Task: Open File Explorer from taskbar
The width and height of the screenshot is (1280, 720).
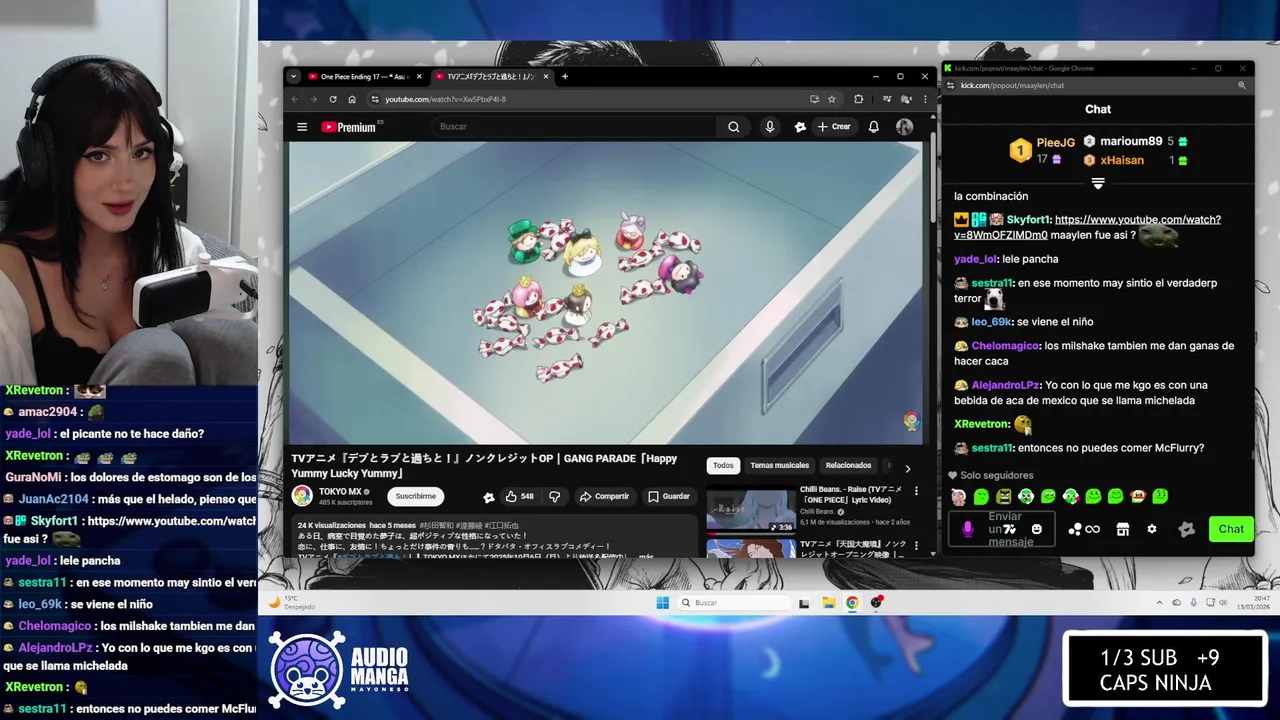Action: pyautogui.click(x=829, y=602)
